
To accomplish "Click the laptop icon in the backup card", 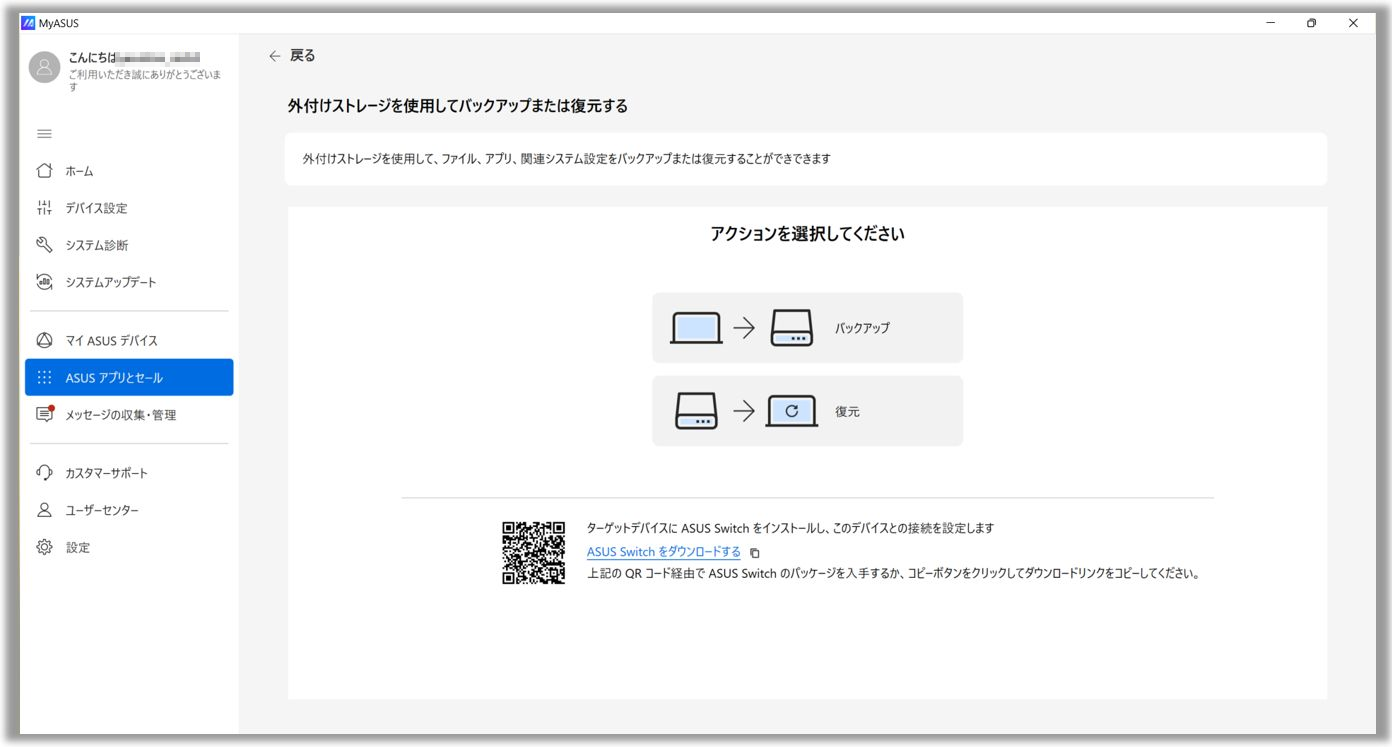I will click(x=696, y=328).
